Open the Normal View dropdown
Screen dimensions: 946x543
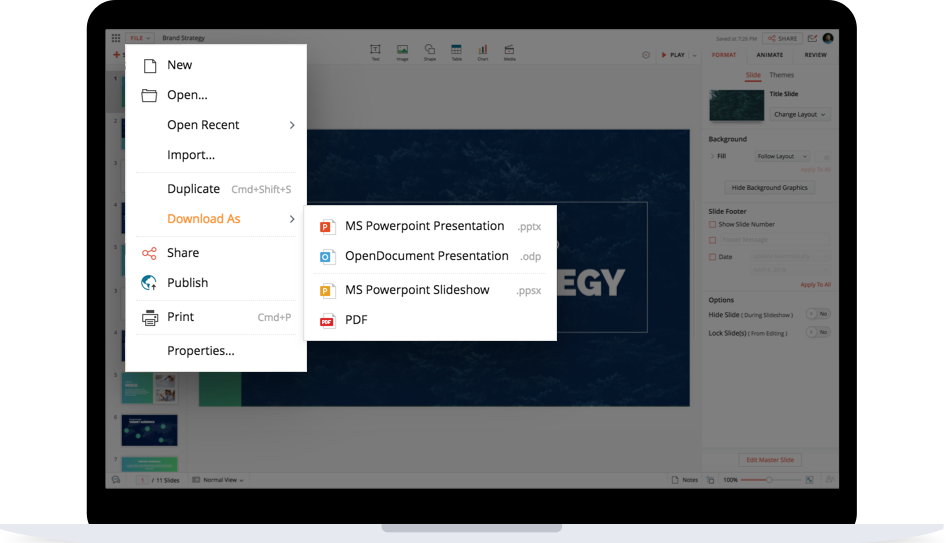[x=218, y=480]
